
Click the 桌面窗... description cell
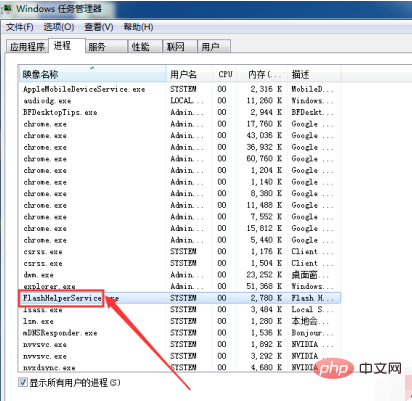[310, 275]
